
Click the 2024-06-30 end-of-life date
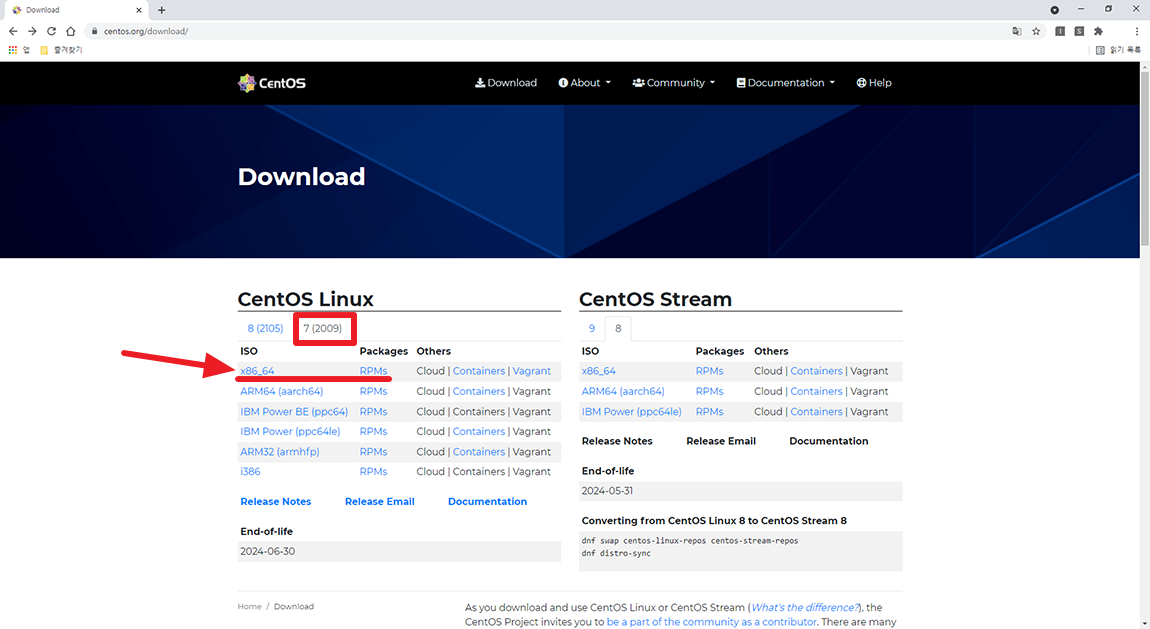267,551
